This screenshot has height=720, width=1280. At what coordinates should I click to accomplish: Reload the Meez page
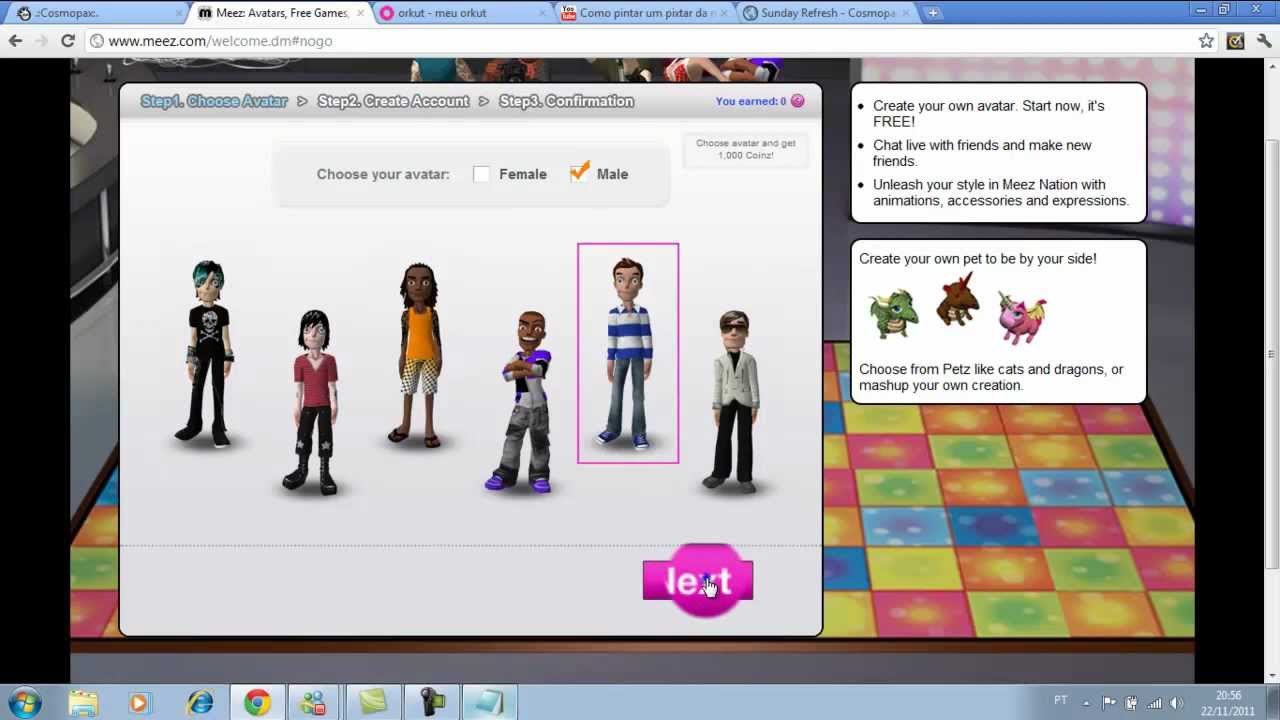coord(67,41)
